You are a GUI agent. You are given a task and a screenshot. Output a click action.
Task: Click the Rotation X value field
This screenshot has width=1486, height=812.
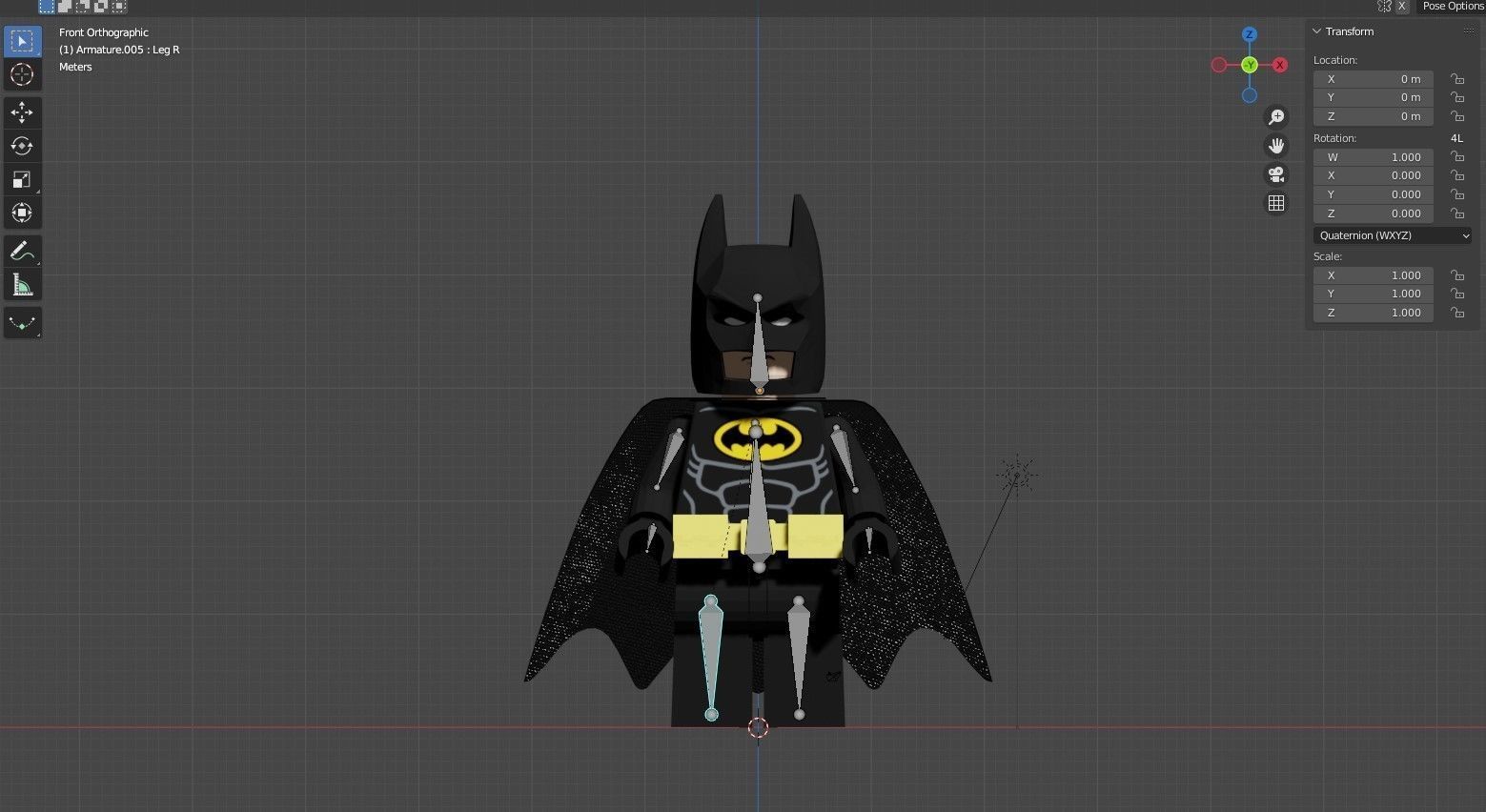1374,175
